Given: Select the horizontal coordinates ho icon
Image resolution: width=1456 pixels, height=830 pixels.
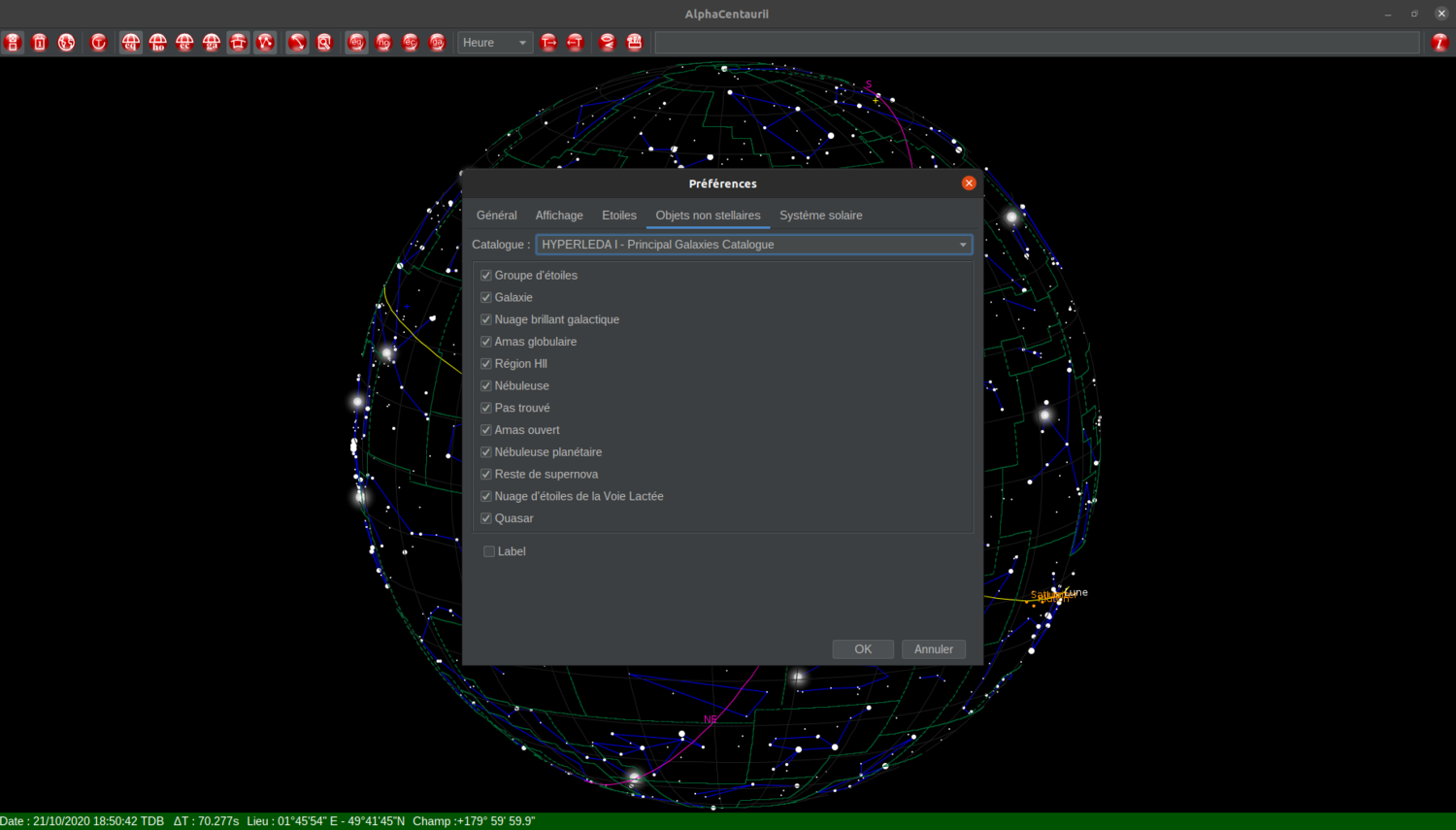Looking at the screenshot, I should [157, 42].
